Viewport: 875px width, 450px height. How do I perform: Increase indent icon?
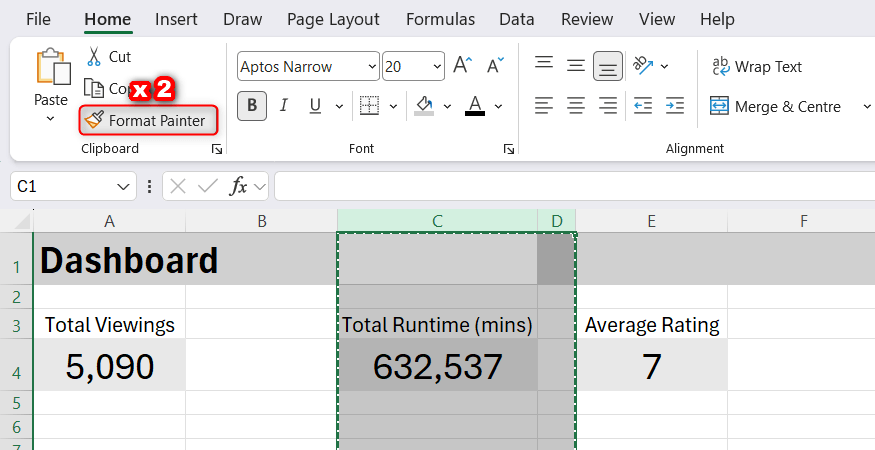tap(675, 106)
